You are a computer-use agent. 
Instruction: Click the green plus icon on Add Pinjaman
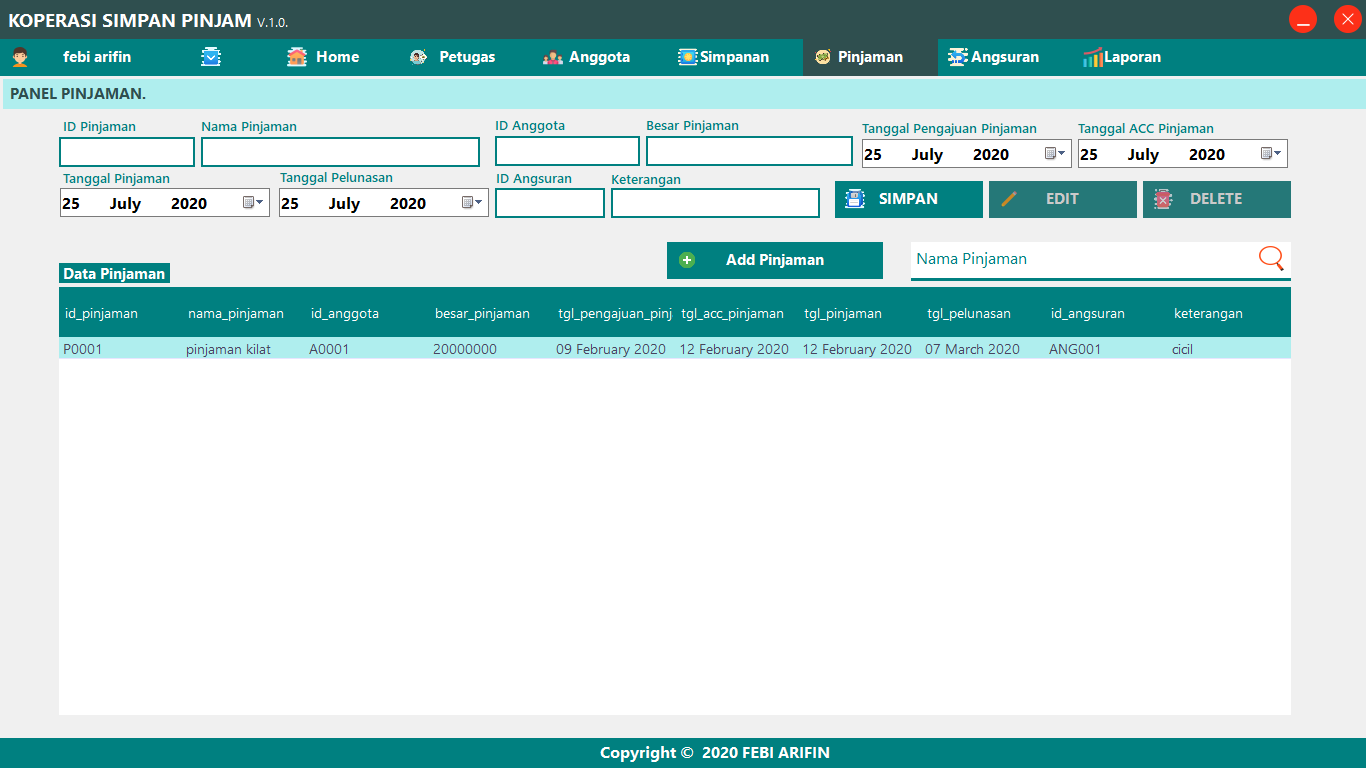pyautogui.click(x=686, y=259)
